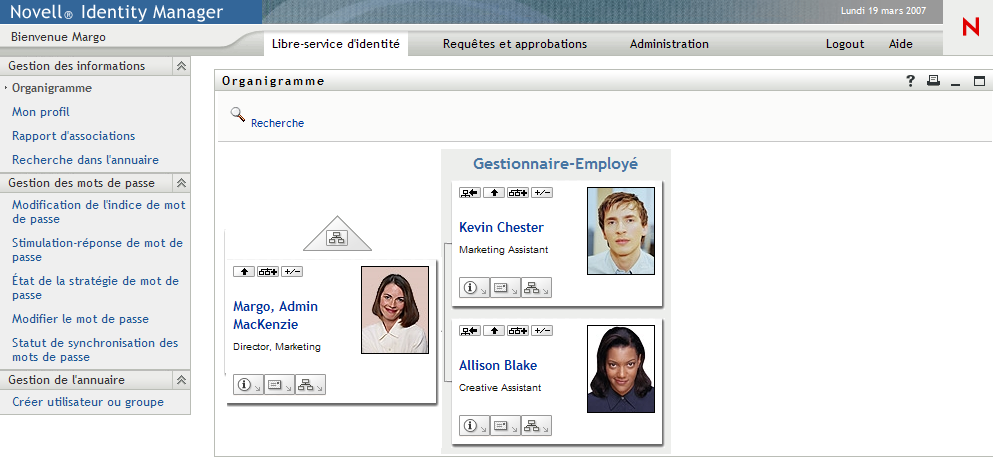Collapse the Gestion des informations section

point(181,66)
